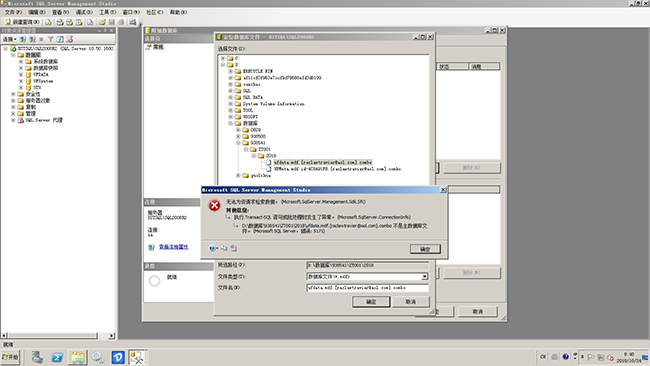Click the file name input field
This screenshot has height=366, width=650.
367,288
